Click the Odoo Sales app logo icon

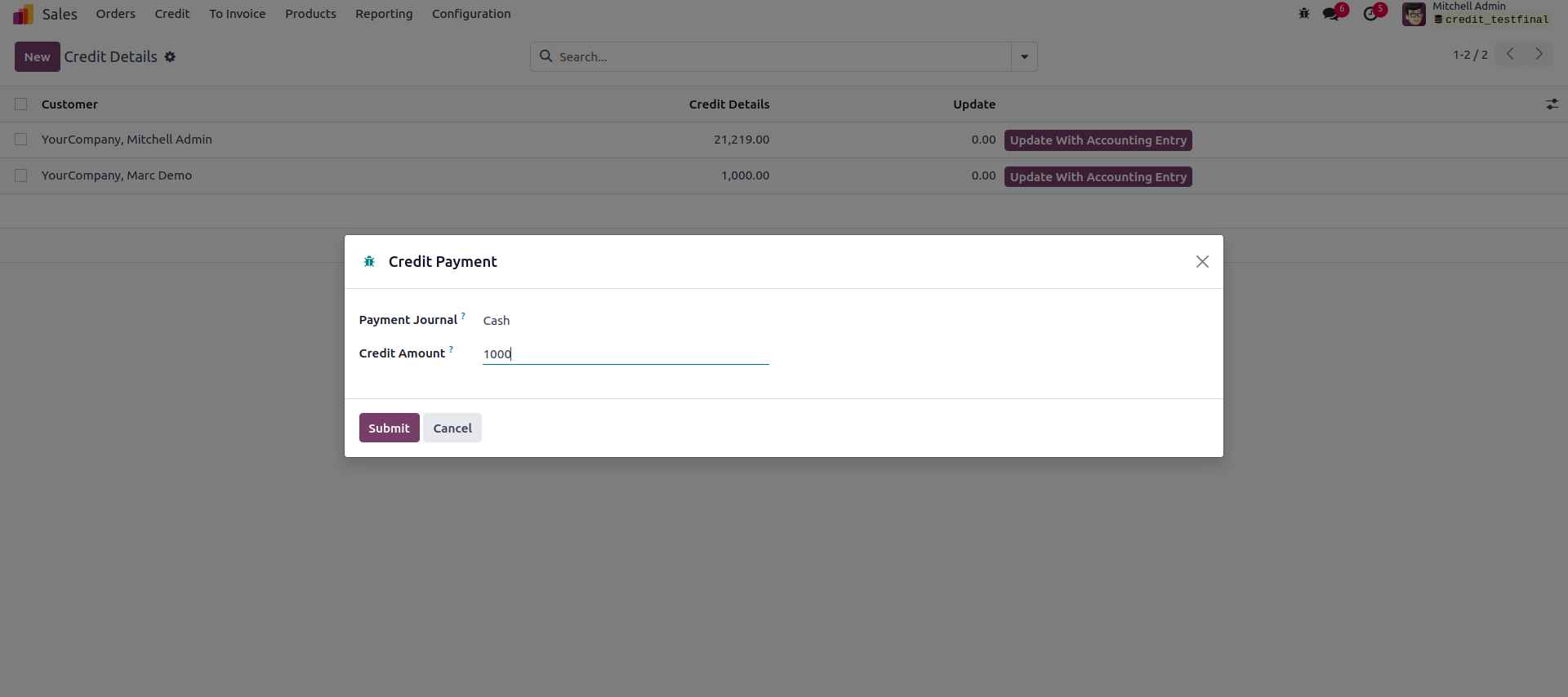24,14
